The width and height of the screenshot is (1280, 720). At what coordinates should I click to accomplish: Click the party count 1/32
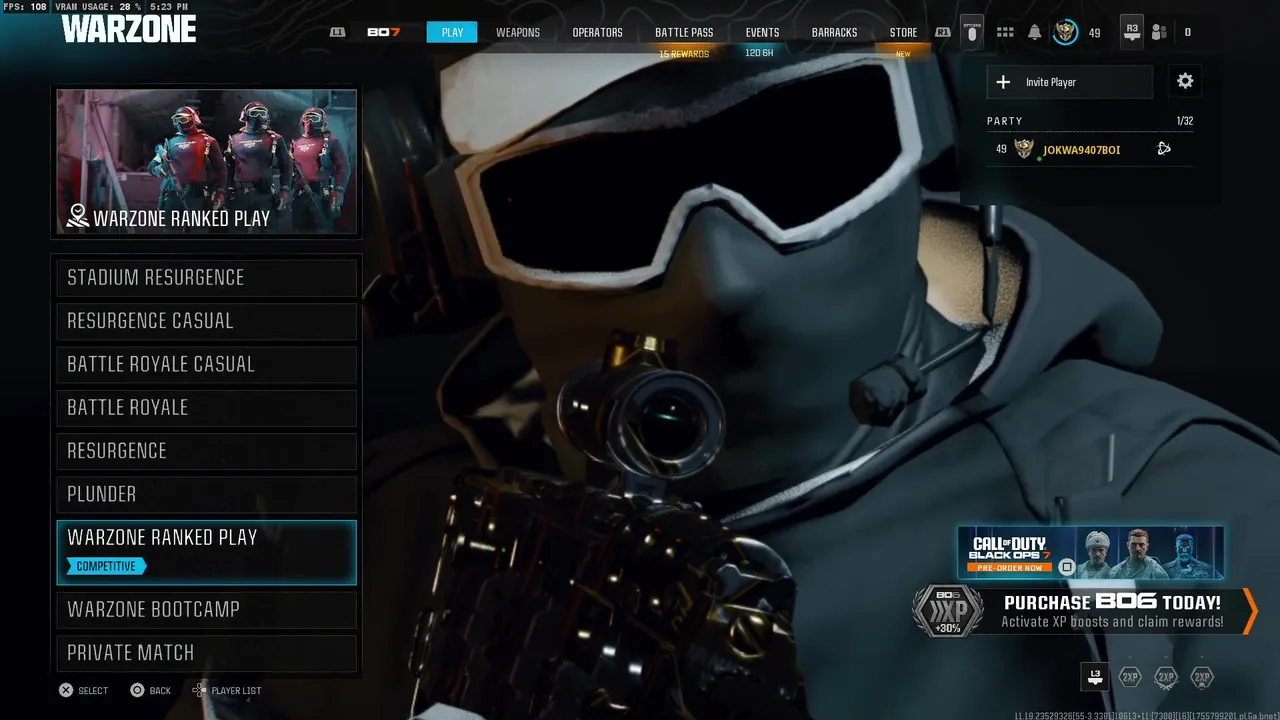pos(1185,121)
